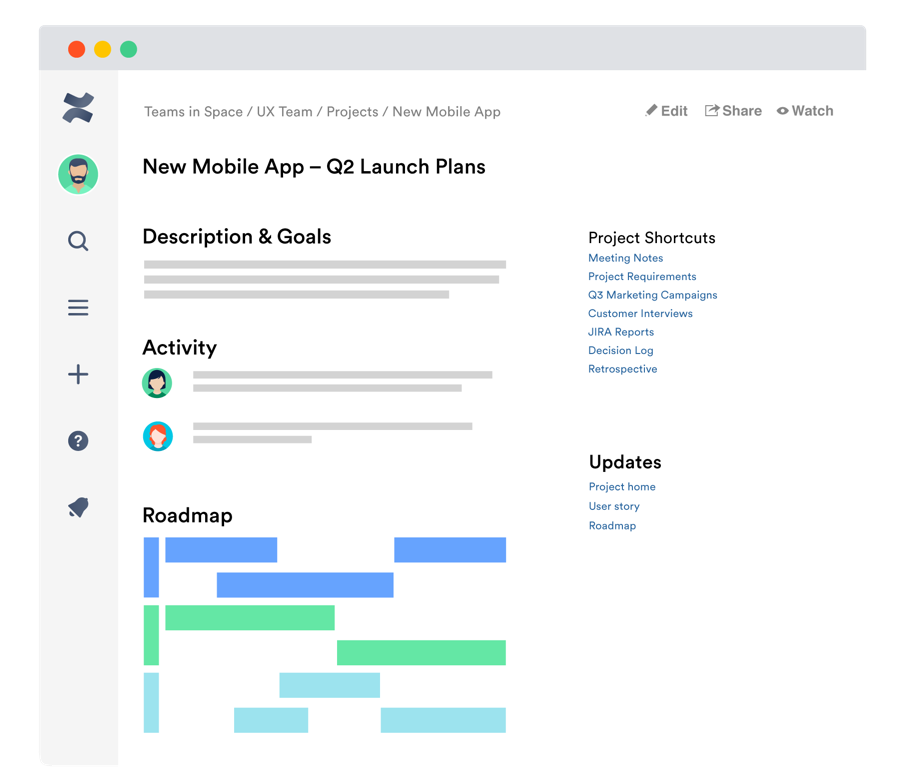Image resolution: width=900 pixels, height=780 pixels.
Task: Open the Confluence logo home icon
Action: pyautogui.click(x=78, y=108)
